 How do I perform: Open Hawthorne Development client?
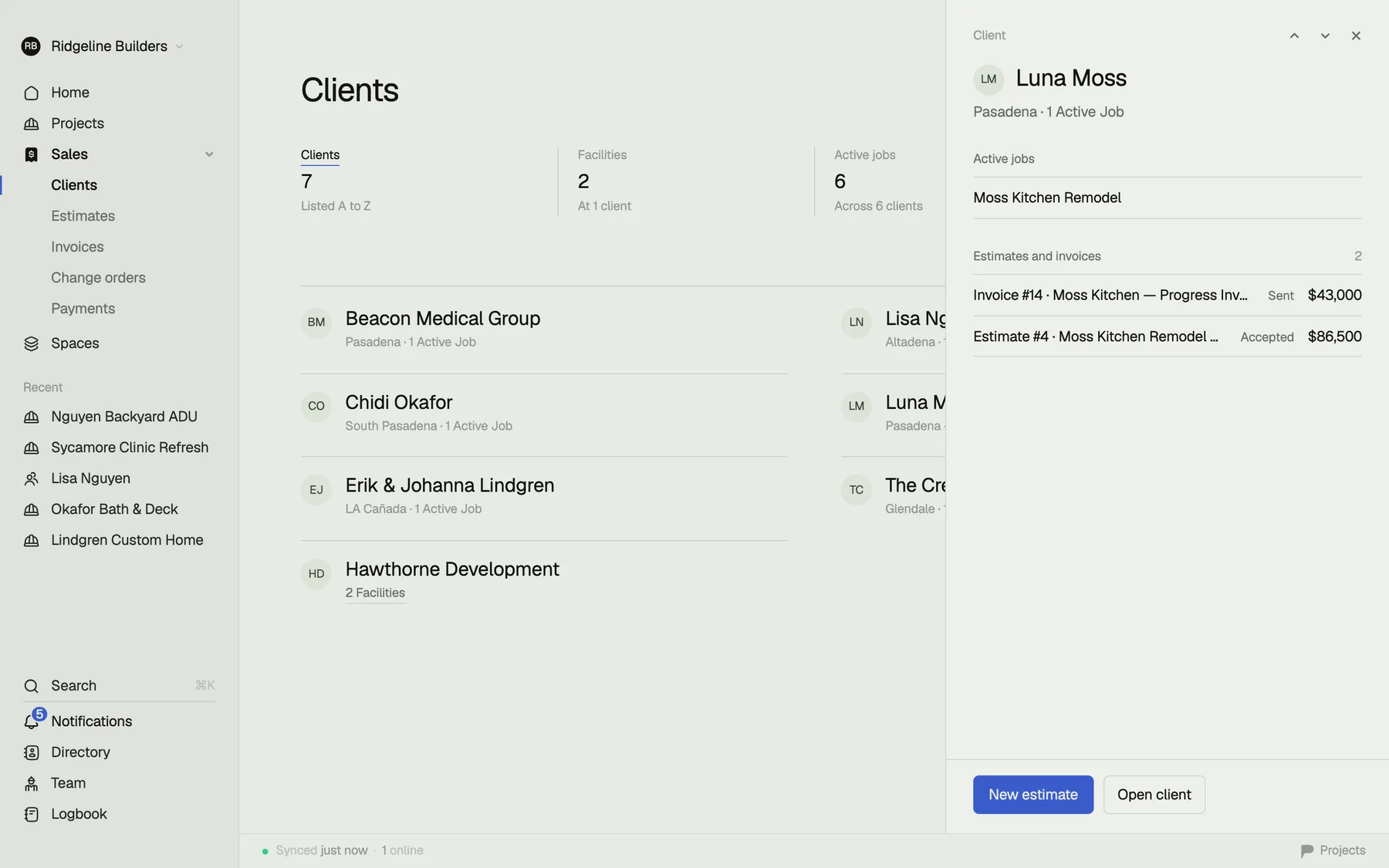point(451,569)
